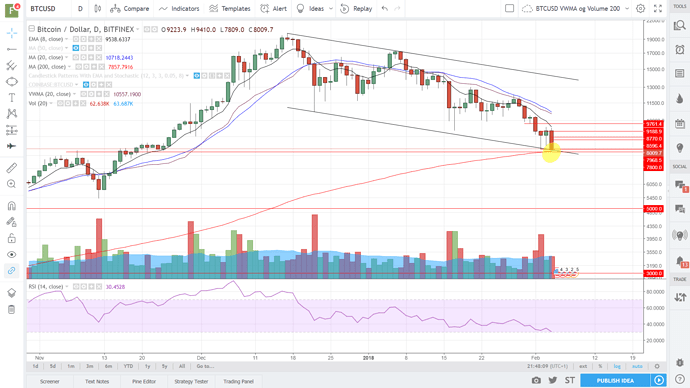Open the hotlists flame panel
This screenshot has height=388, width=690.
(x=679, y=99)
